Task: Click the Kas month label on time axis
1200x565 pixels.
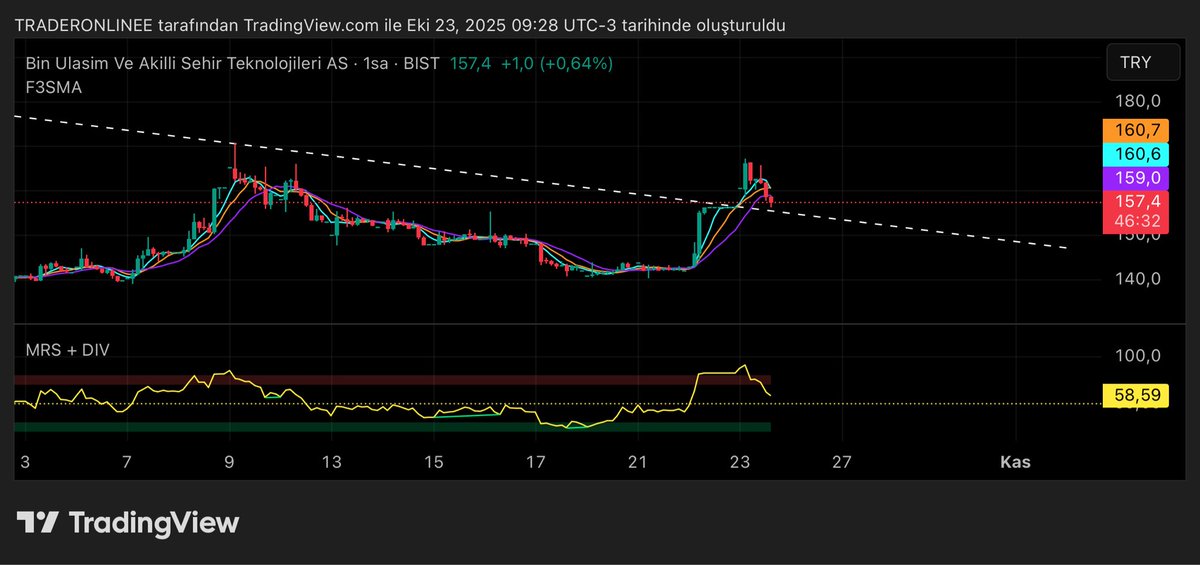Action: click(x=1016, y=461)
